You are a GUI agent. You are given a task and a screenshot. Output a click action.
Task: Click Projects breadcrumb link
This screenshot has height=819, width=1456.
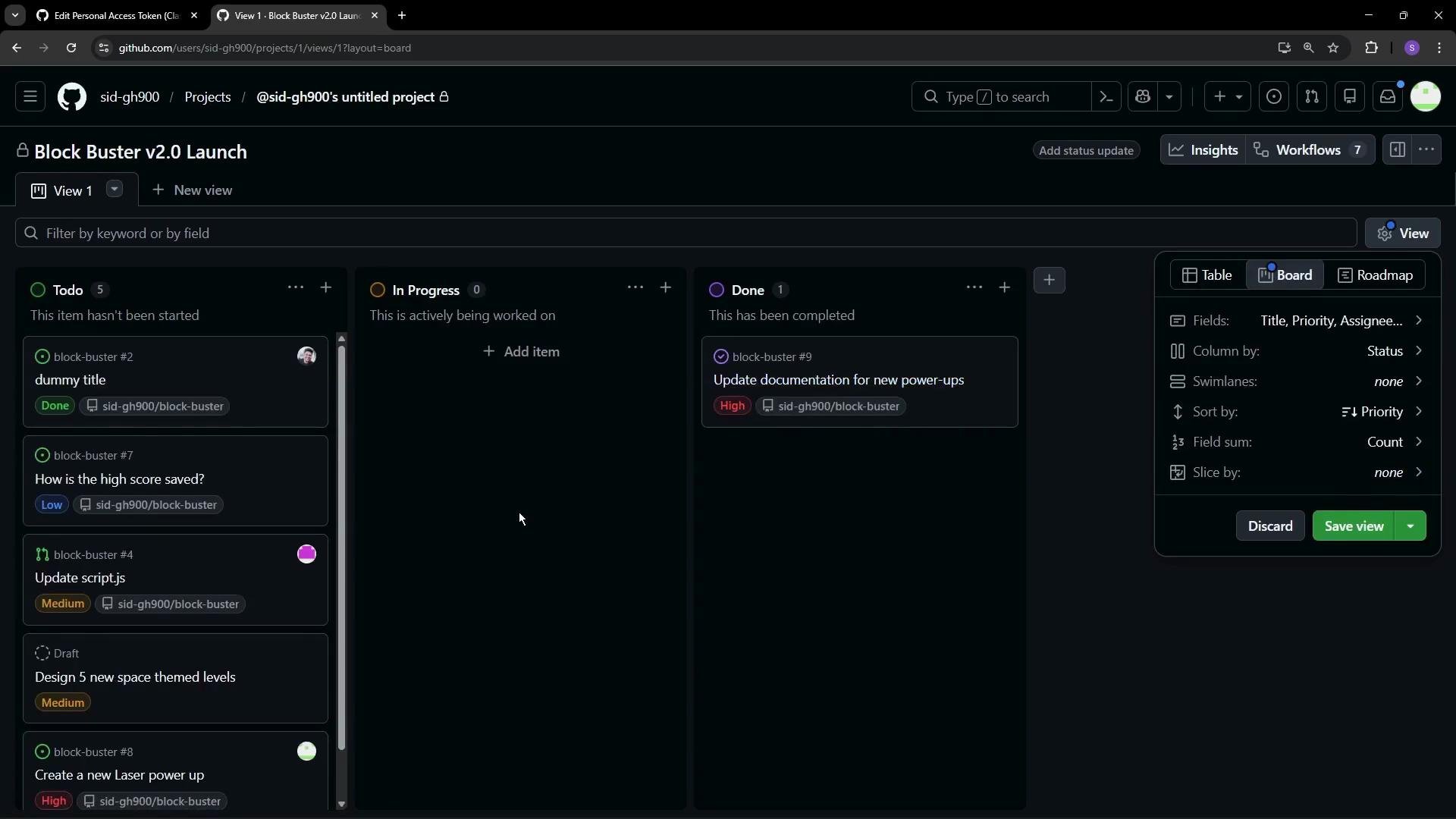tap(208, 97)
